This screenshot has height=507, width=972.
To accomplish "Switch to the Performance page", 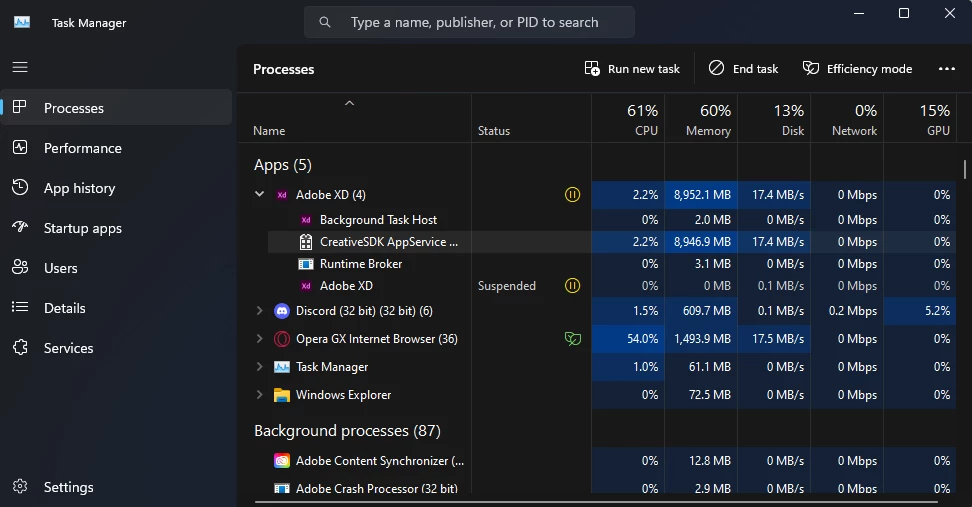I will coord(116,148).
